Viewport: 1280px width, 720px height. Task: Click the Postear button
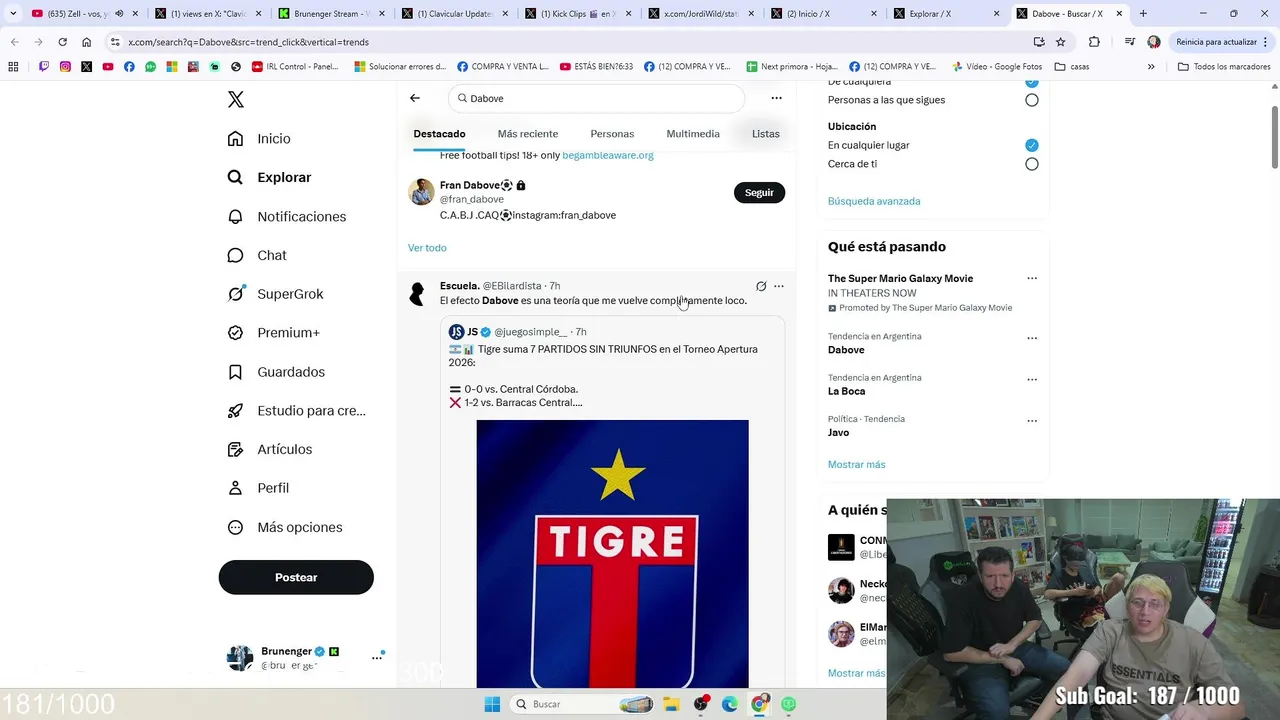coord(296,577)
